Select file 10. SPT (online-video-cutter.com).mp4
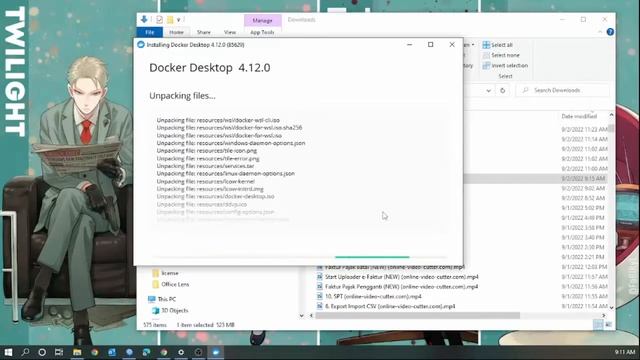Viewport: 640px width, 360px height. tap(373, 296)
